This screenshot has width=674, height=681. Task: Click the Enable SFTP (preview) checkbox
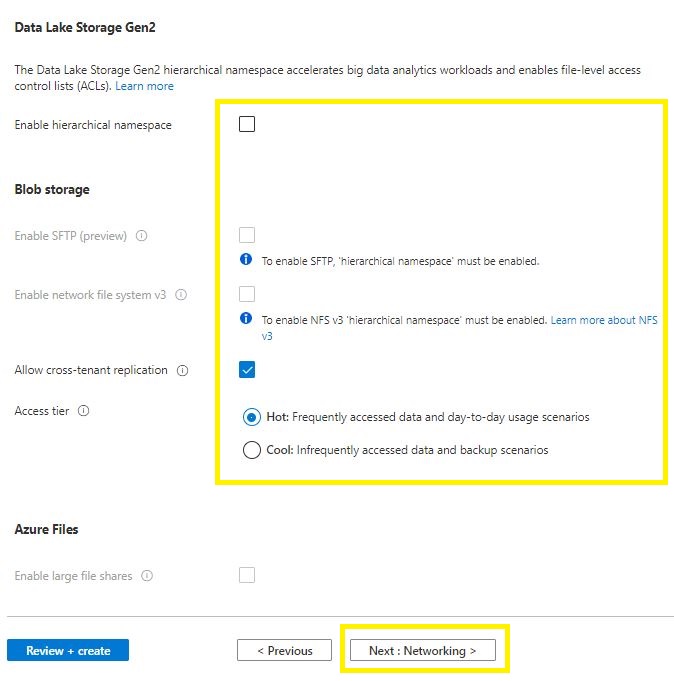247,235
